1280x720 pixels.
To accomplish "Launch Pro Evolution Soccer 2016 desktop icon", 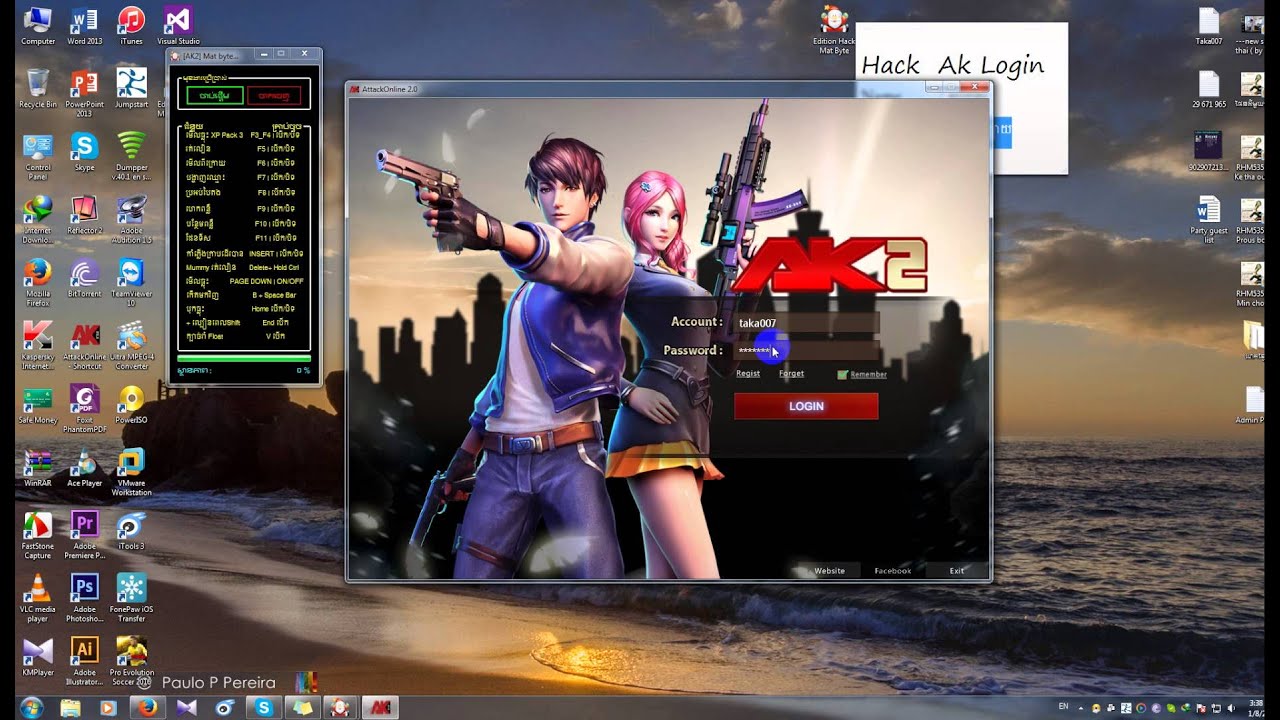I will point(131,661).
